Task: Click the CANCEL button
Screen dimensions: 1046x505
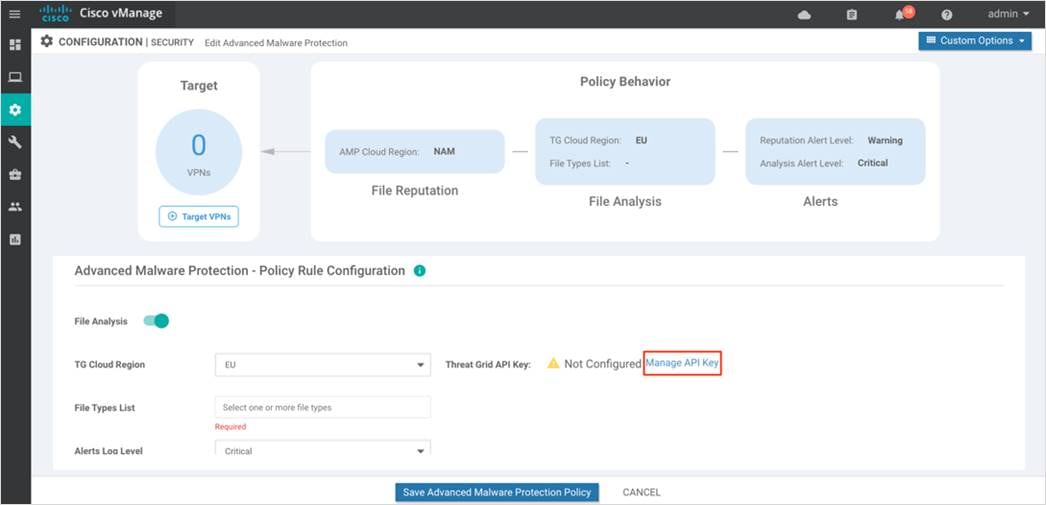Action: (641, 492)
